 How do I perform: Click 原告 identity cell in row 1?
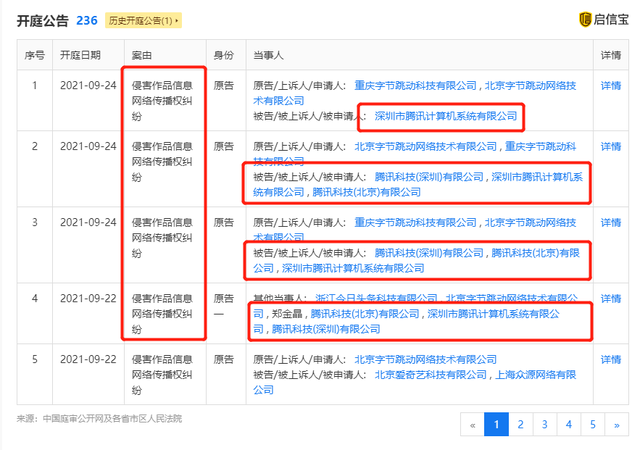[224, 85]
